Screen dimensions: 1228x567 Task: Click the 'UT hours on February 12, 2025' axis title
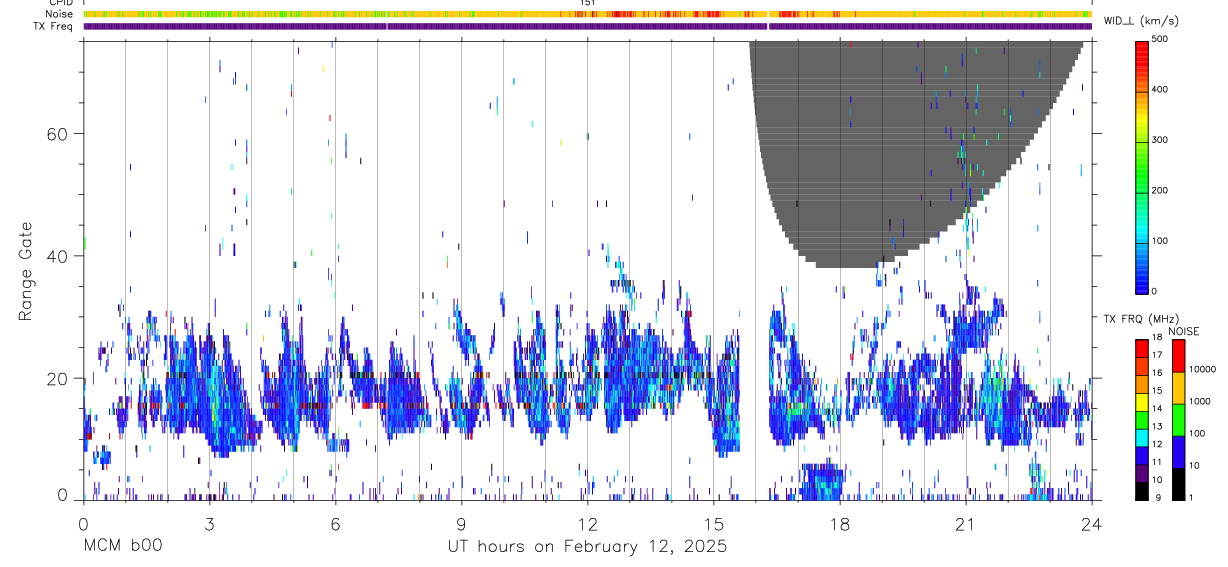(x=586, y=546)
